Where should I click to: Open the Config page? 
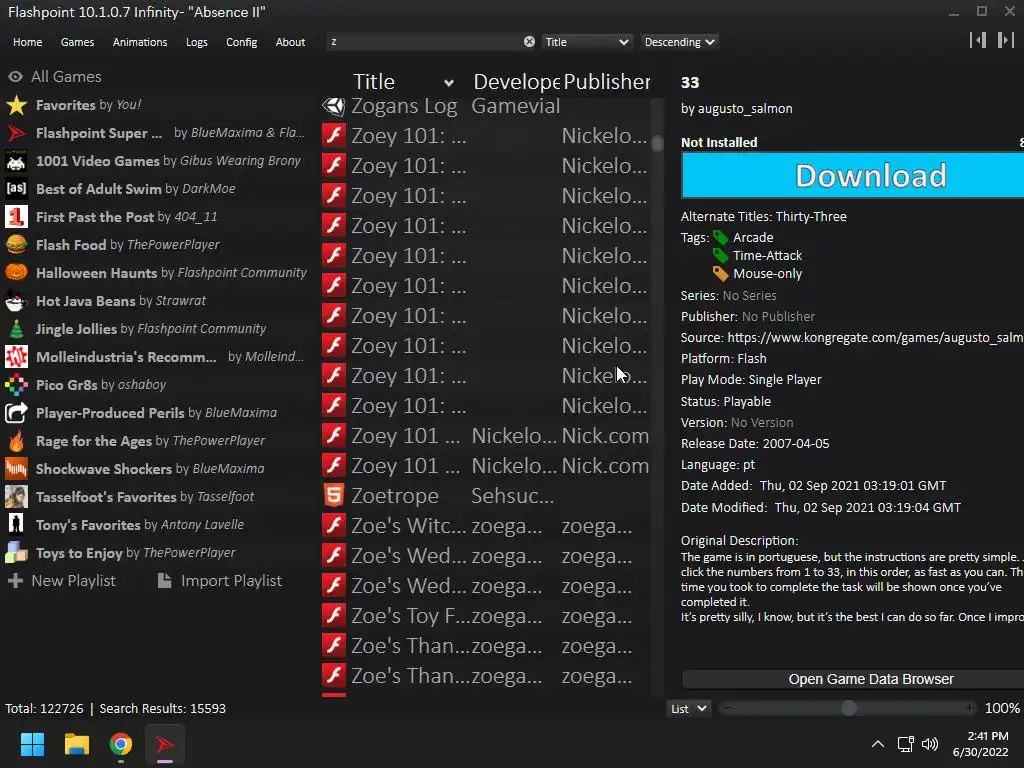point(242,42)
